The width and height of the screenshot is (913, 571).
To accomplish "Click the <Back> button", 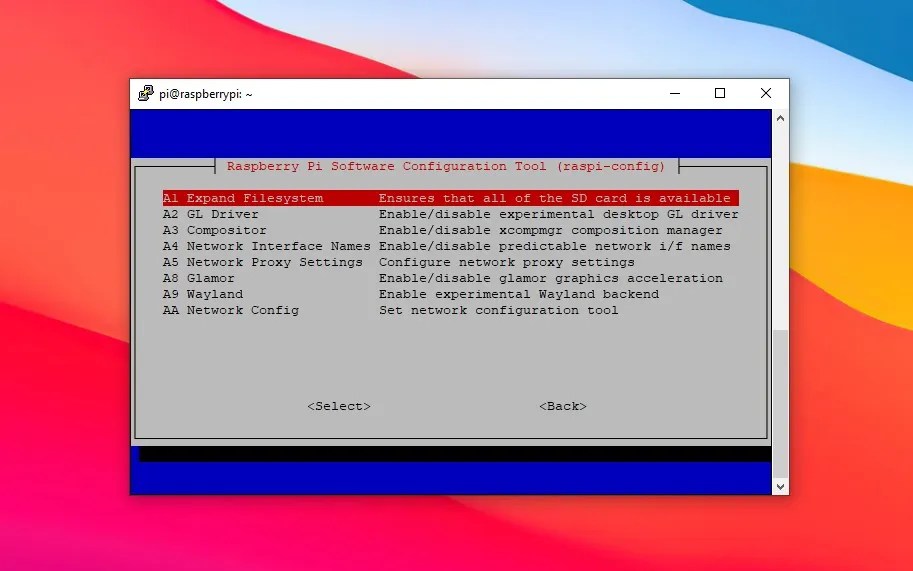I will (562, 406).
